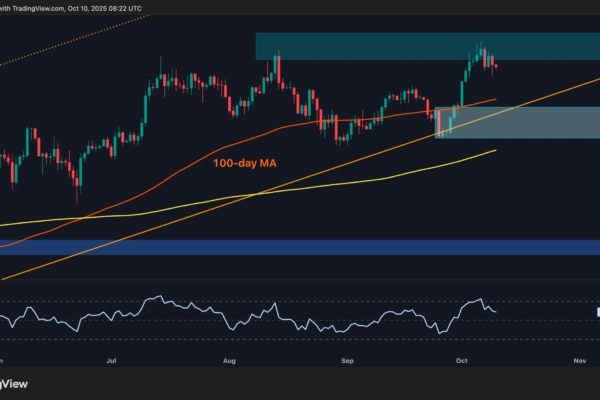Click the white marker at RSI pane edge
This screenshot has width=600, height=400.
[597, 311]
